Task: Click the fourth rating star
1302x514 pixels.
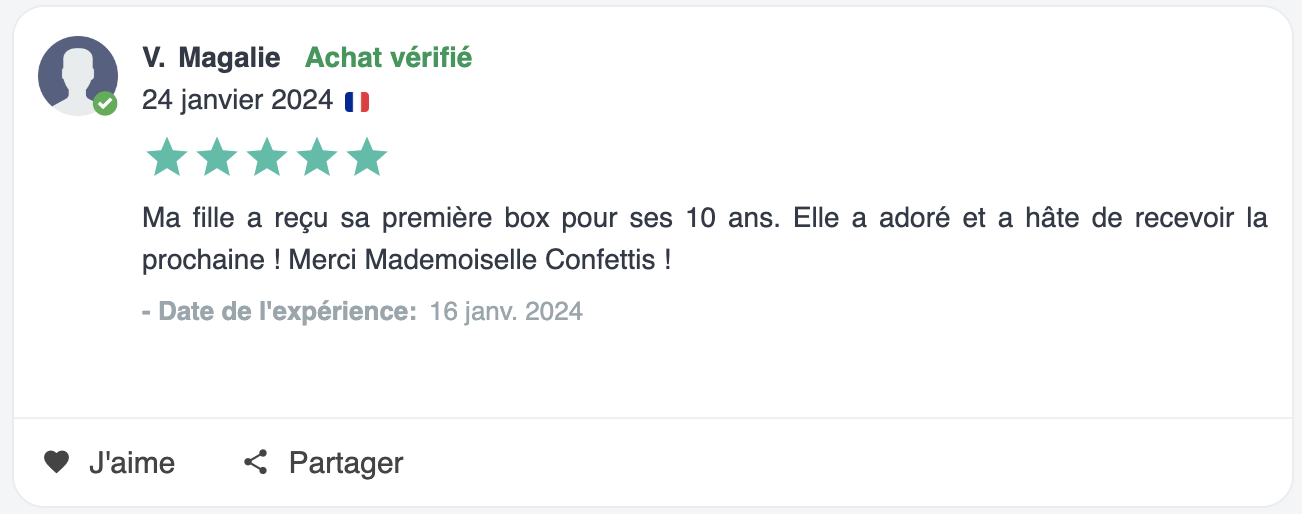Action: point(317,157)
